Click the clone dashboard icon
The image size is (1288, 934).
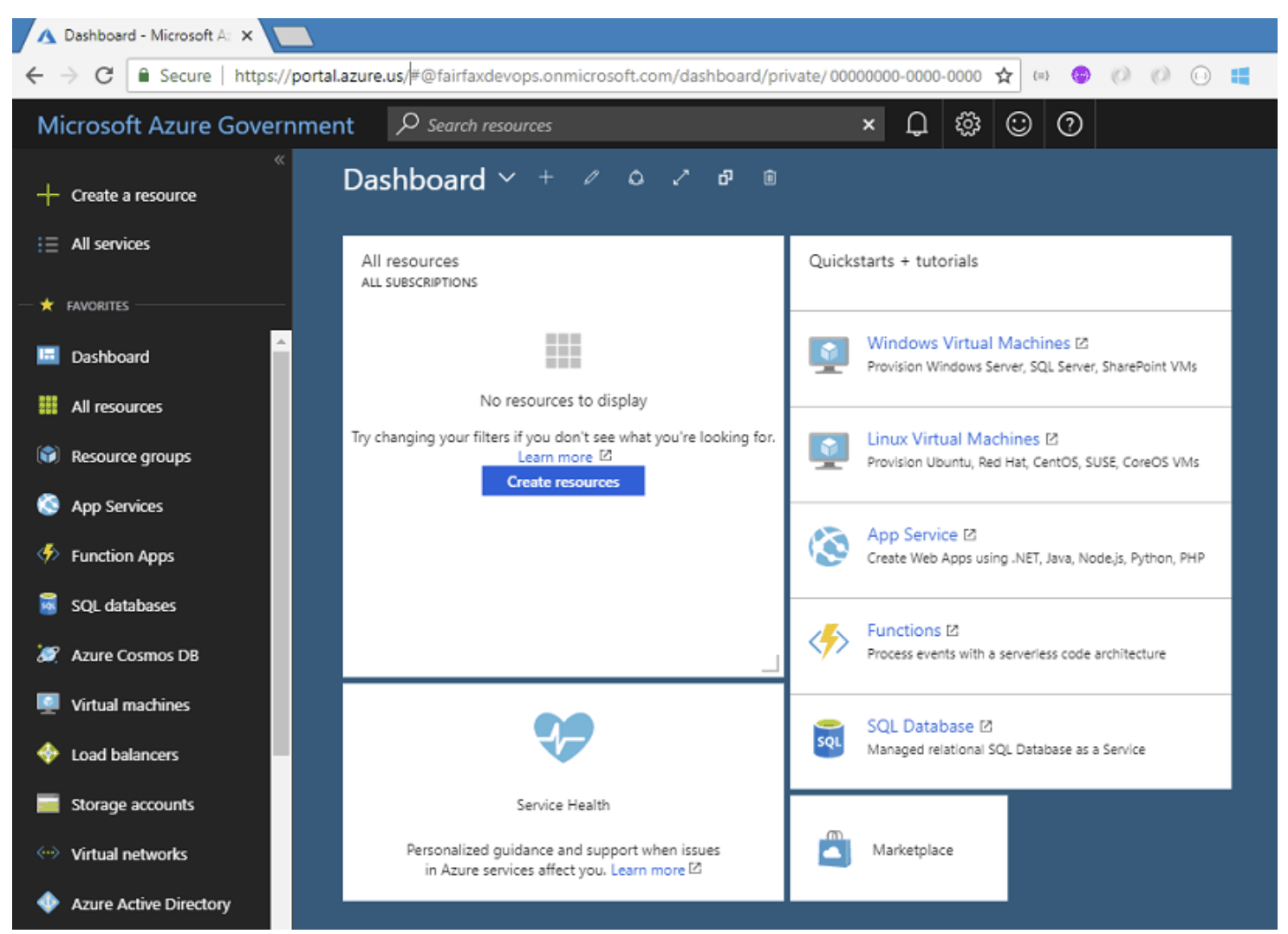pos(725,178)
